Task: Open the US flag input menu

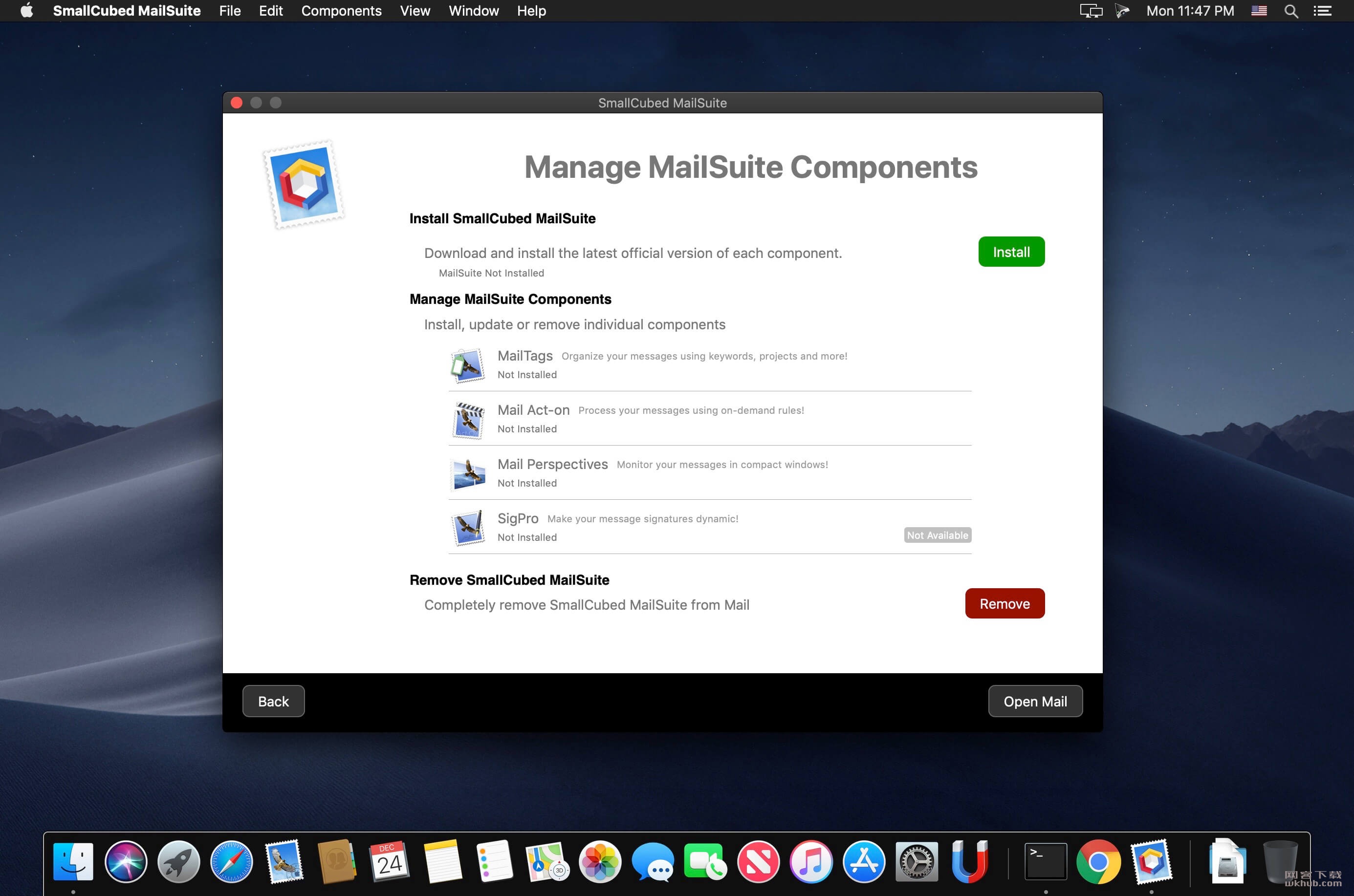Action: click(x=1259, y=11)
